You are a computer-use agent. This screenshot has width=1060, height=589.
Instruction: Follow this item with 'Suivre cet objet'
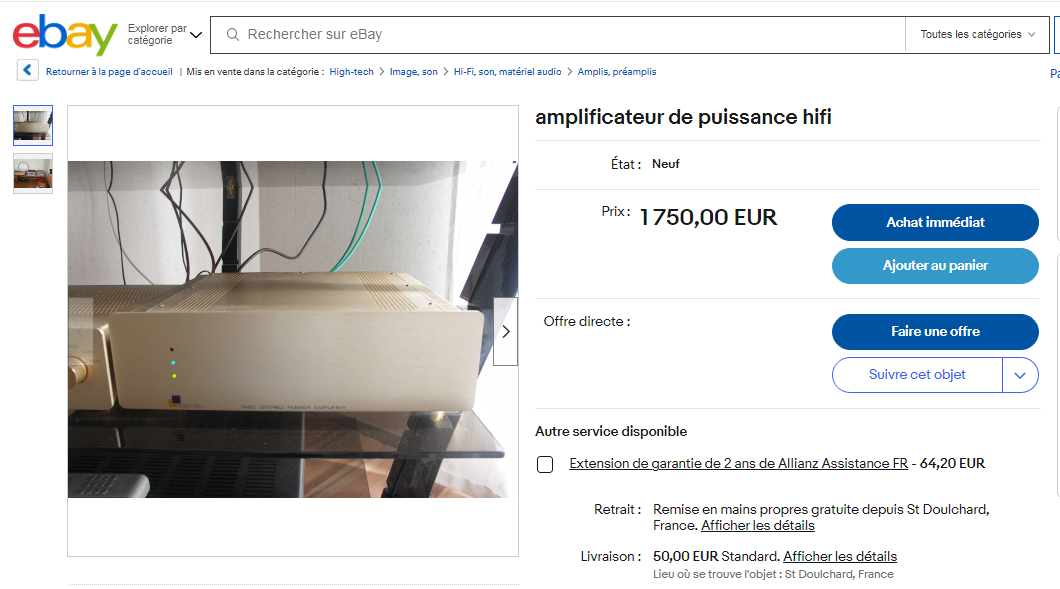pos(917,375)
